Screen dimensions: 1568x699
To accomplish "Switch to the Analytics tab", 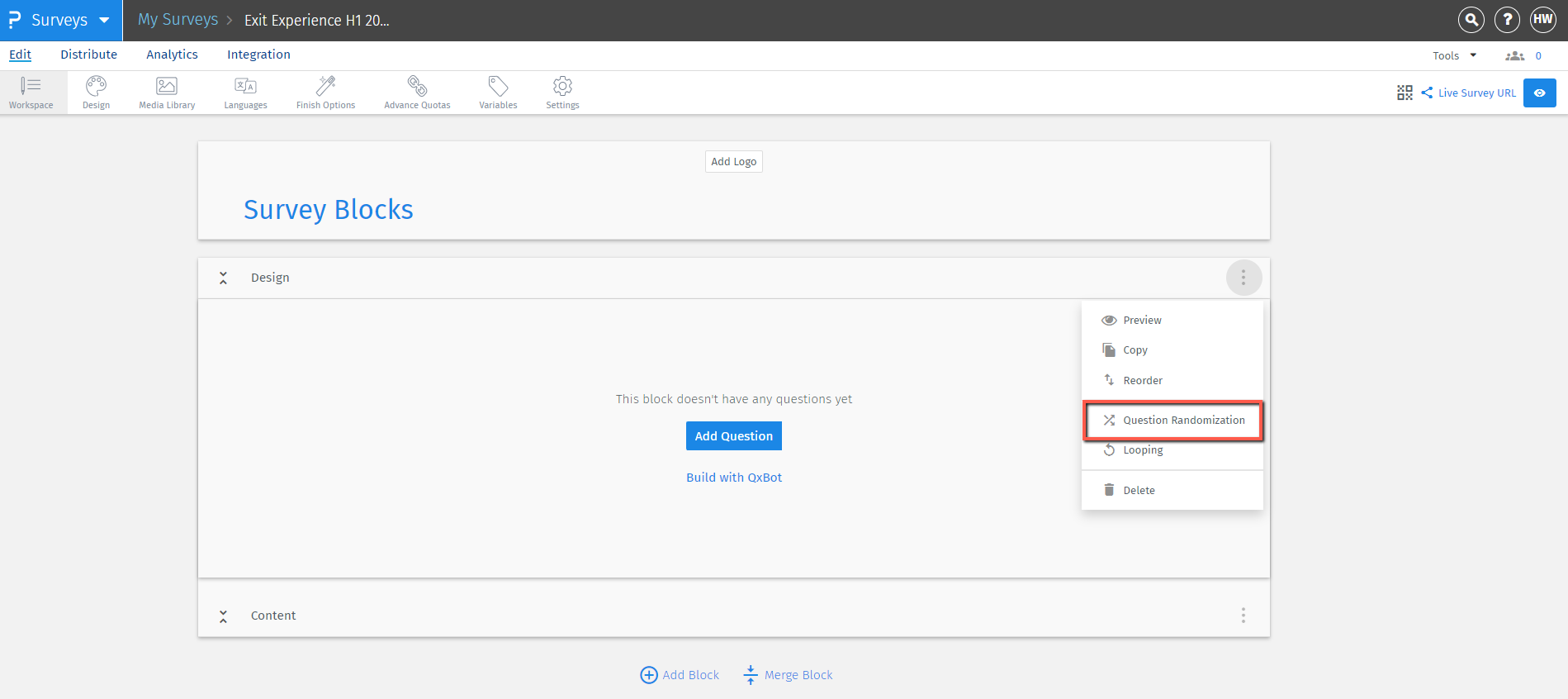I will (x=172, y=55).
